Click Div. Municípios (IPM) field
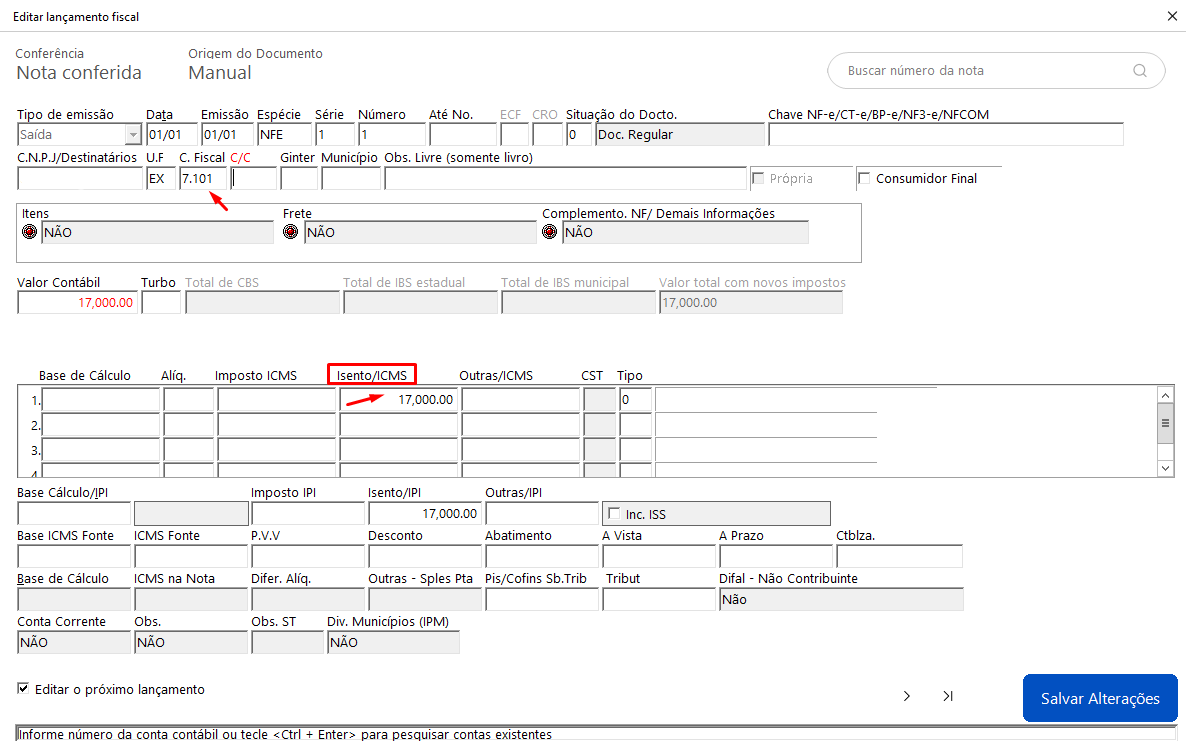Viewport: 1186px width, 741px height. click(393, 643)
